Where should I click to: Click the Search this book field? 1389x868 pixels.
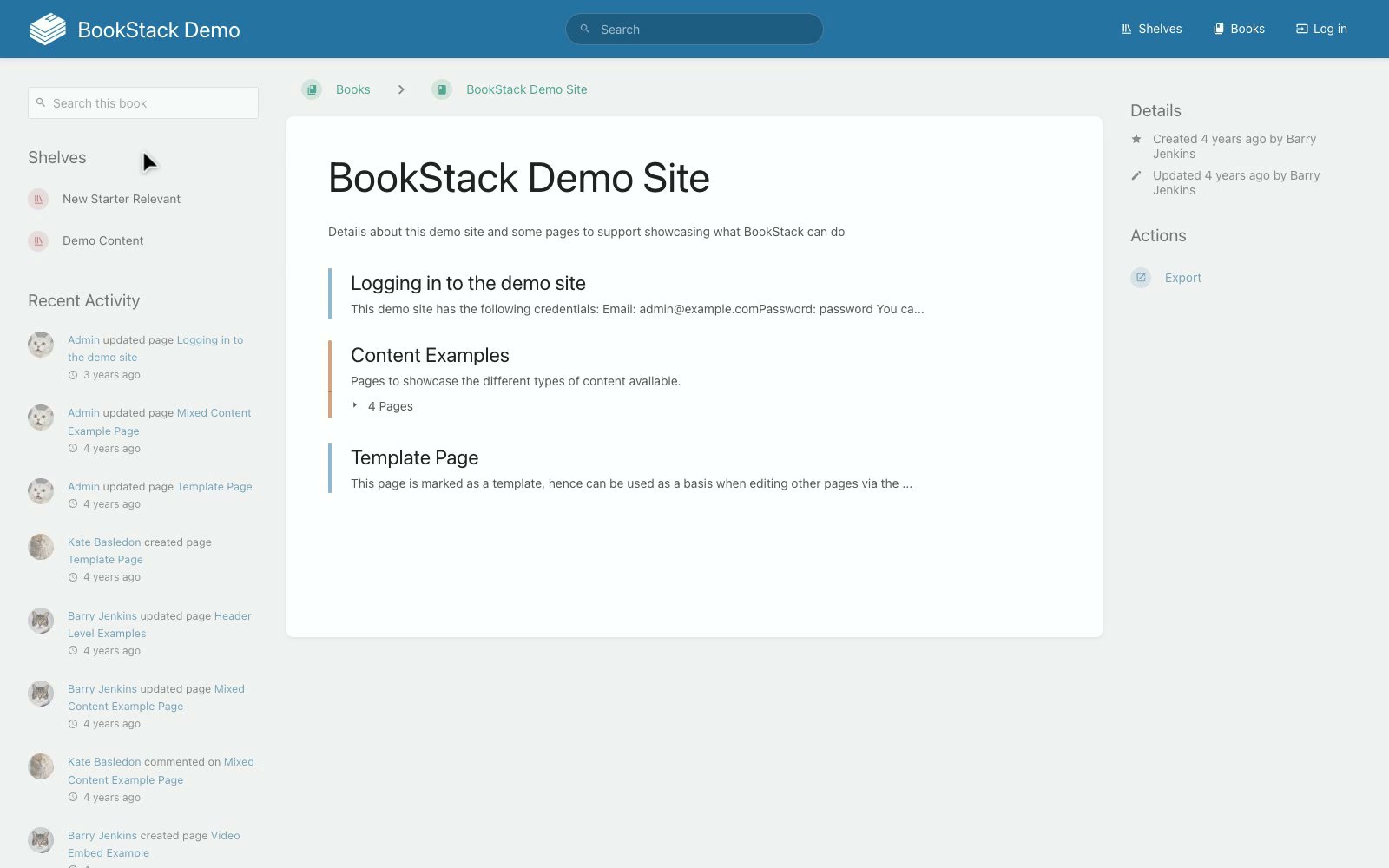click(x=143, y=102)
